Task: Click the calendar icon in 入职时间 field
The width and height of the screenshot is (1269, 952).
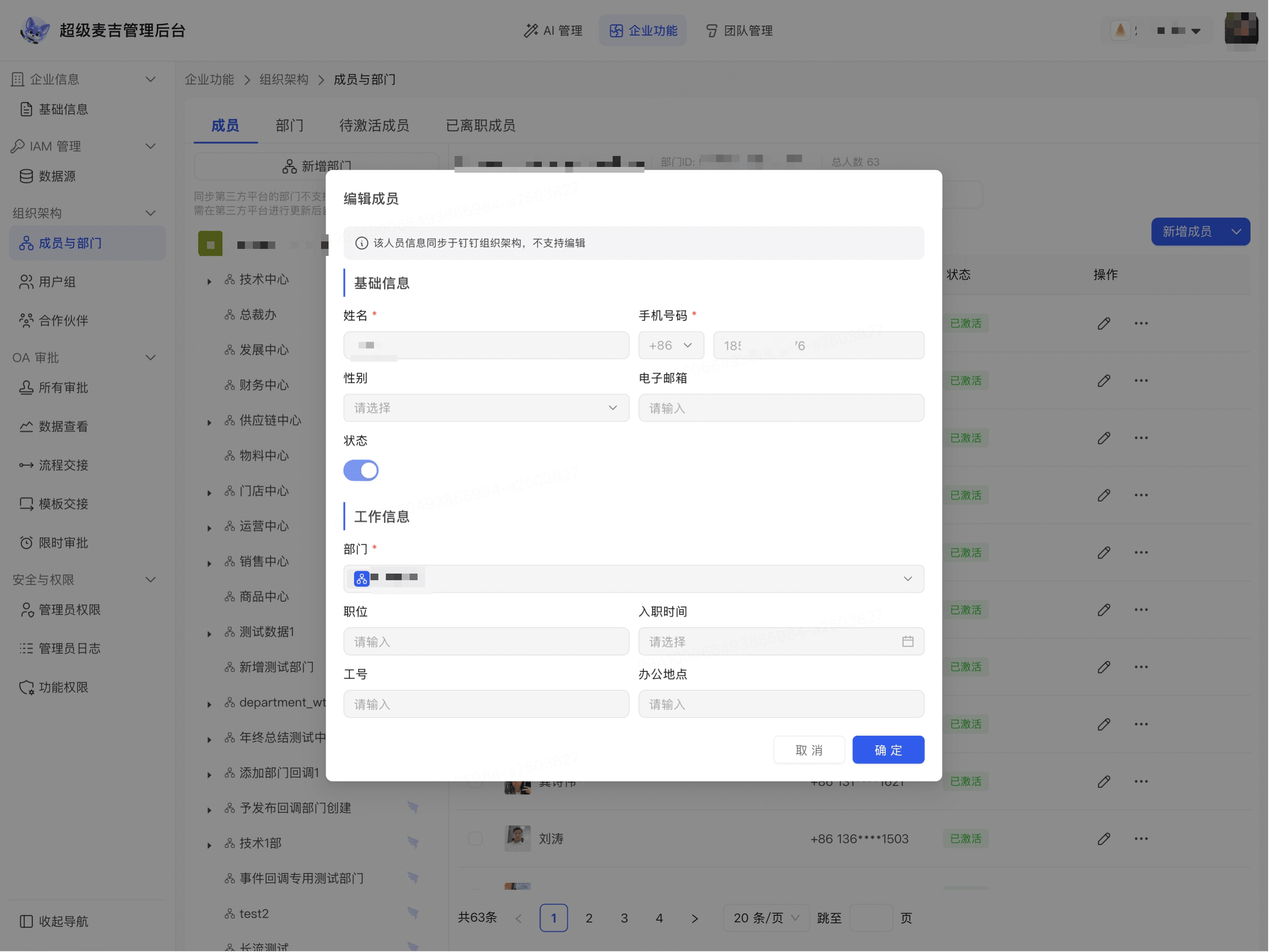Action: (907, 641)
